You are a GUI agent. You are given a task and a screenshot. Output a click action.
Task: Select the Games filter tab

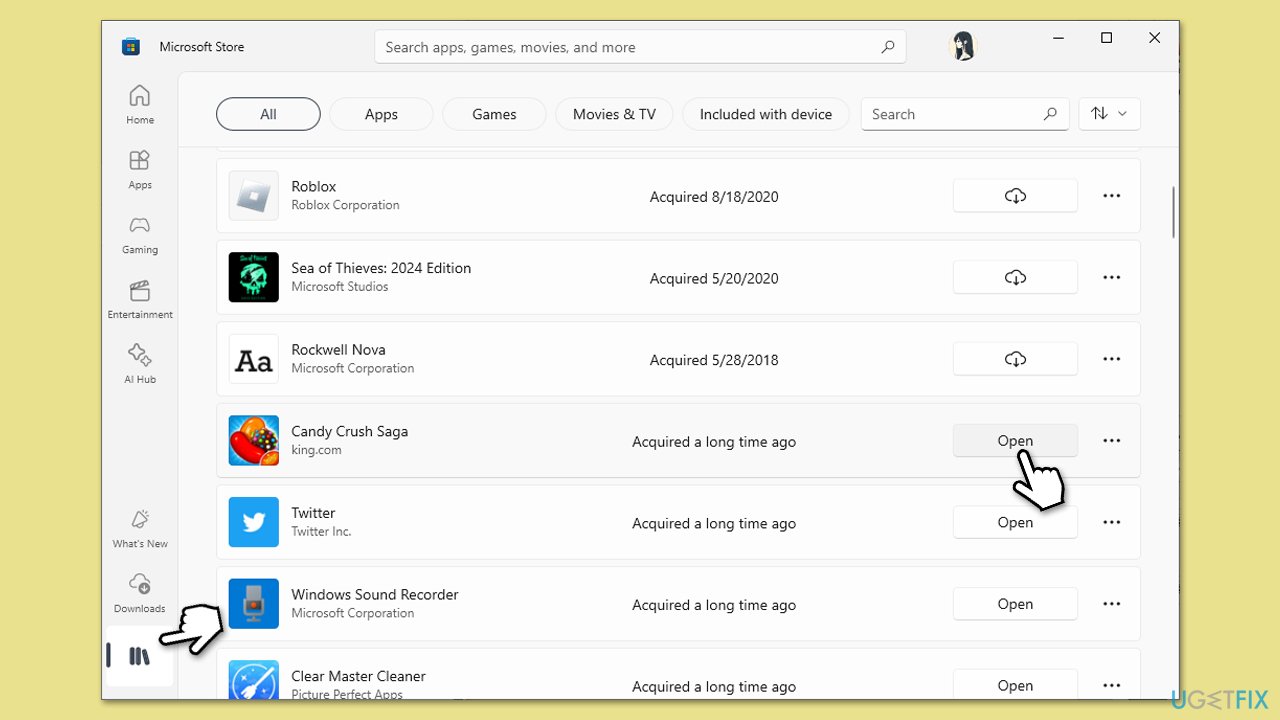click(494, 114)
